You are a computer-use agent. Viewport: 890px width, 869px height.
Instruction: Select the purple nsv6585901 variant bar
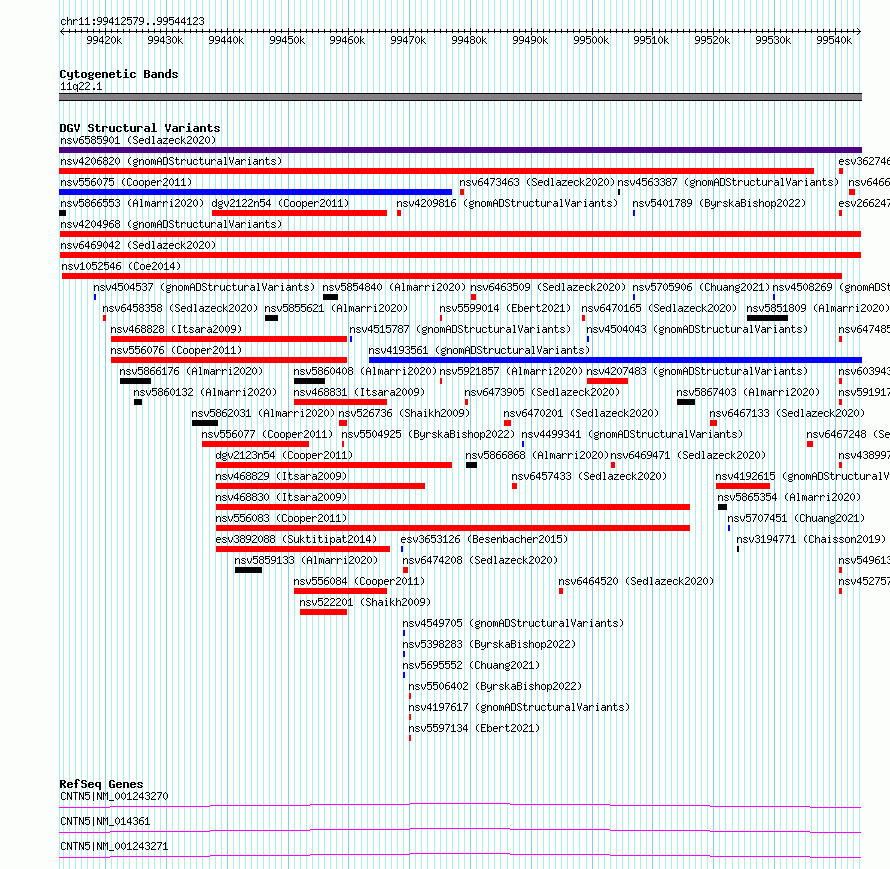(x=460, y=150)
